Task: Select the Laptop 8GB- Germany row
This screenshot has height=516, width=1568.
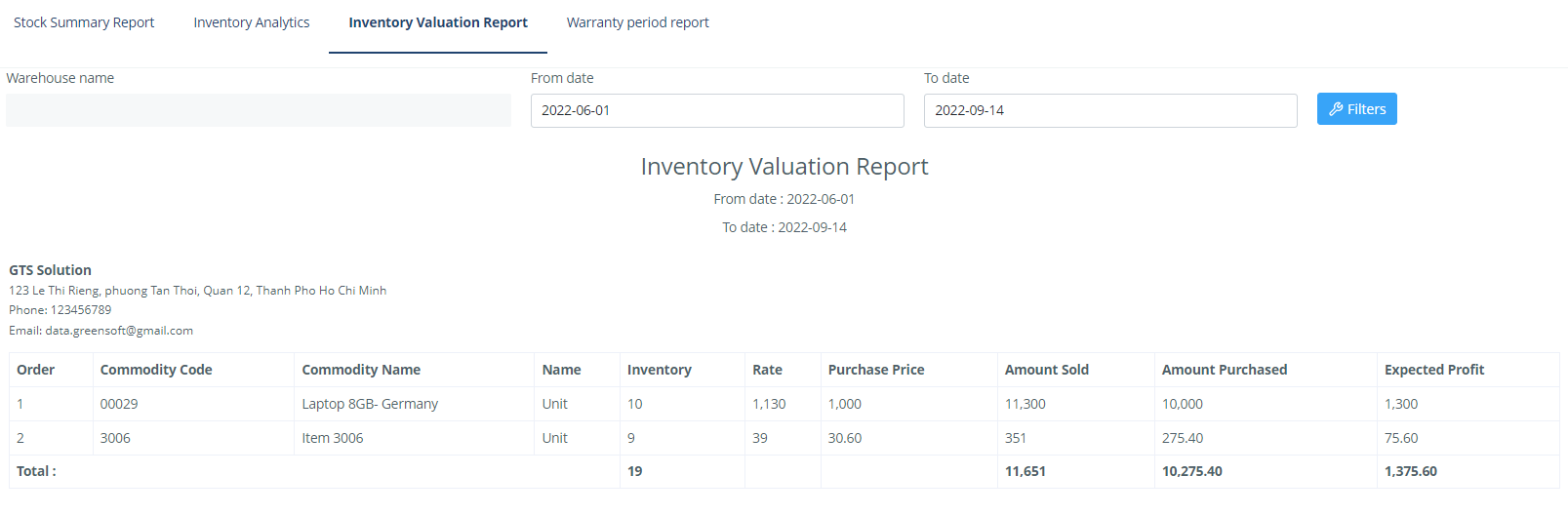Action: pos(370,404)
